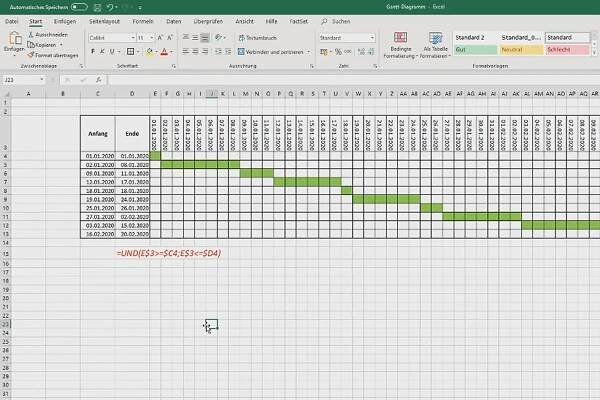Image resolution: width=600 pixels, height=400 pixels.
Task: Toggle underline formatting (U)
Action: click(x=112, y=49)
